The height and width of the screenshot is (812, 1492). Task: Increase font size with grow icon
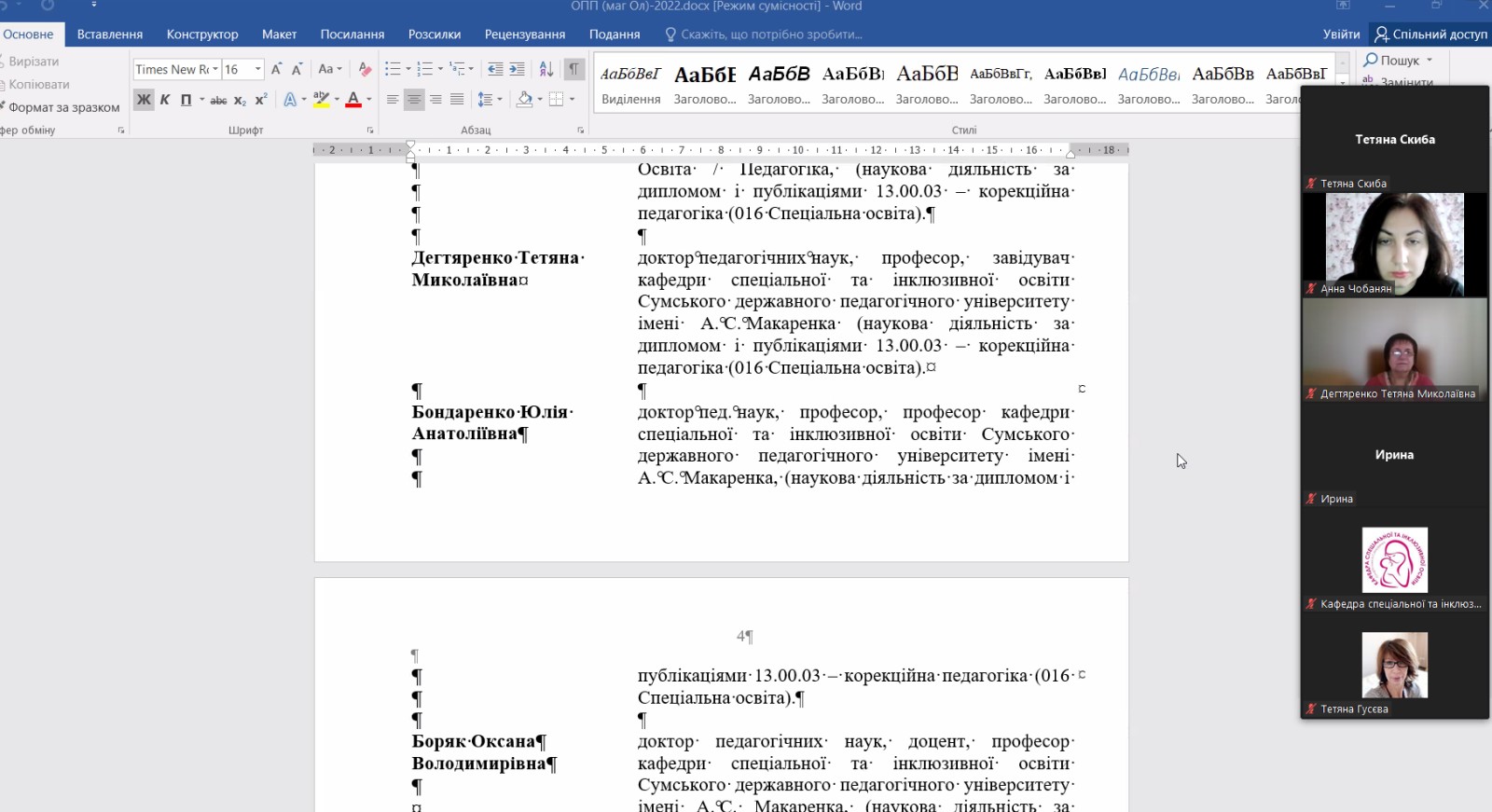(x=276, y=69)
